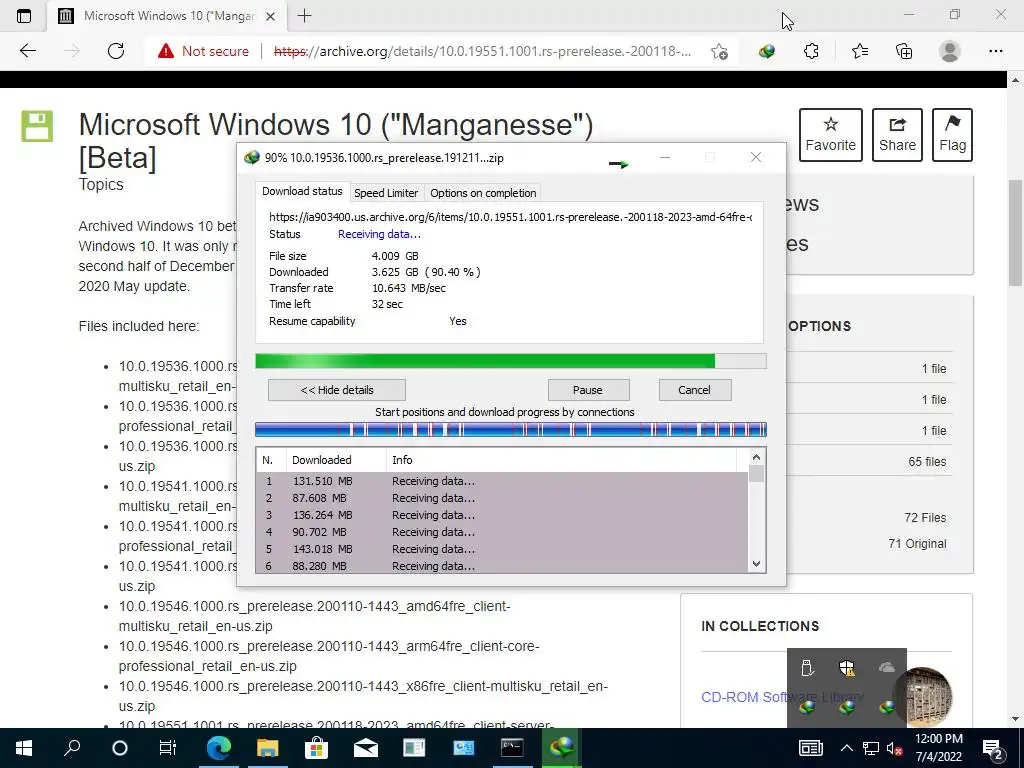Click the Downloaded column header

tap(336, 460)
